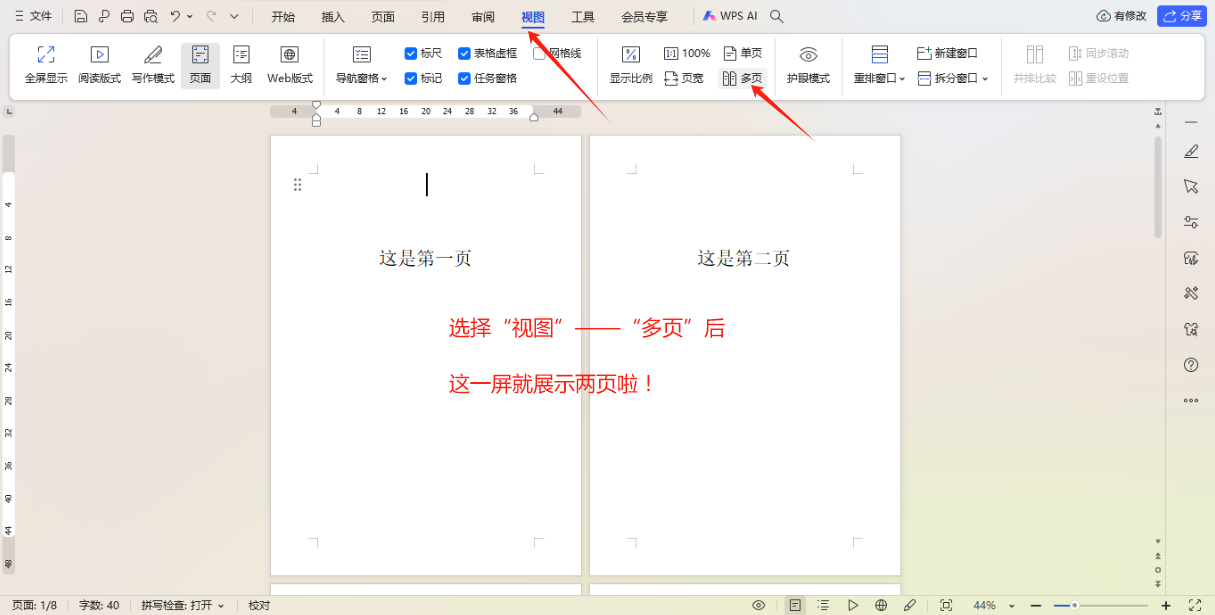Turn on 护眼模式 eye protection mode
This screenshot has width=1215, height=615.
pyautogui.click(x=808, y=65)
